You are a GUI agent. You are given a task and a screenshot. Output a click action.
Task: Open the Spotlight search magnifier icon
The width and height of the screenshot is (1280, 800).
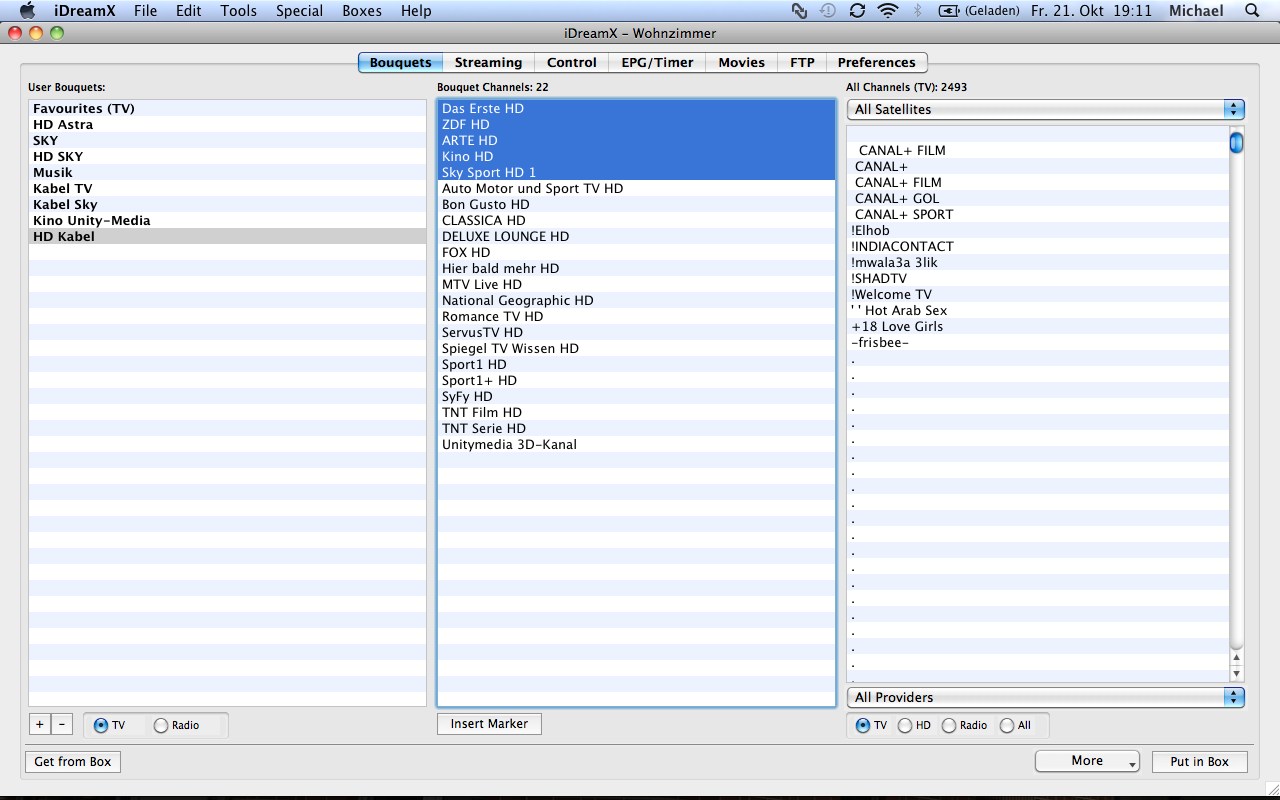[1251, 11]
